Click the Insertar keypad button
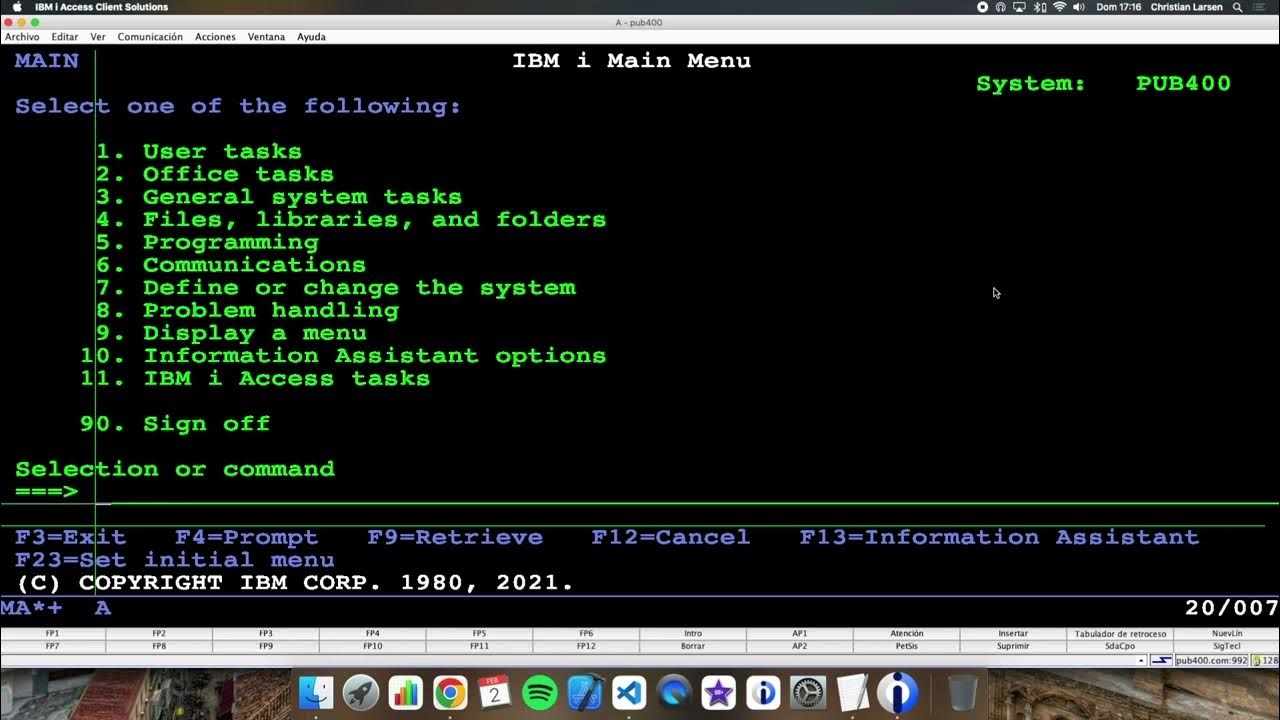This screenshot has height=720, width=1280. [1013, 634]
